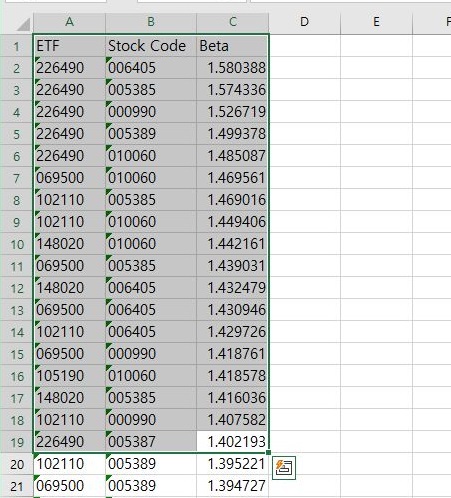The height and width of the screenshot is (498, 451).
Task: Select cell with beta 1.580388
Action: pyautogui.click(x=233, y=68)
